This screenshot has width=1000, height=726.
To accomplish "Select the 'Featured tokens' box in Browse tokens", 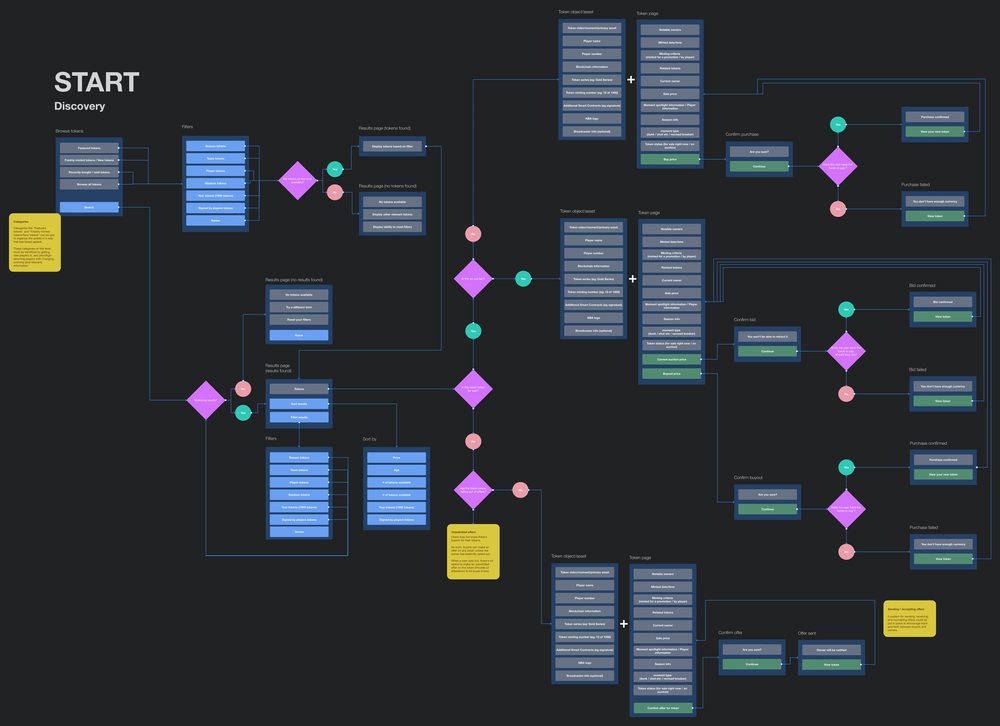I will point(89,148).
